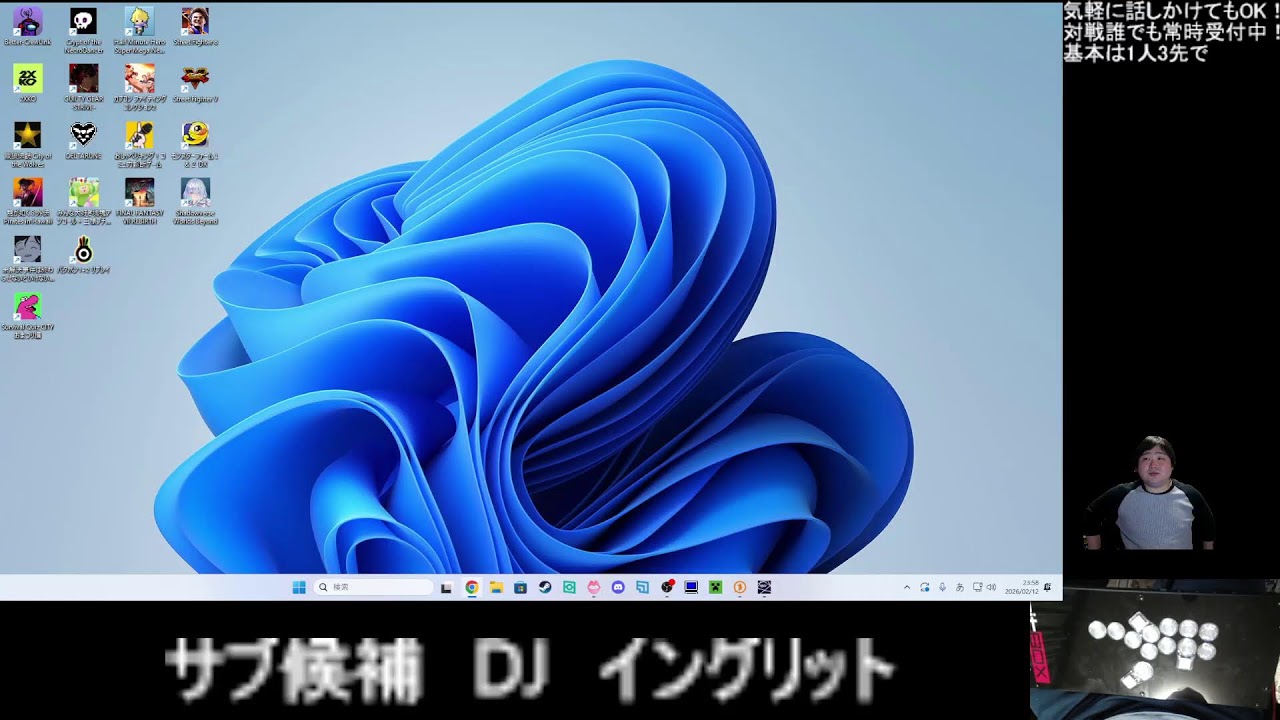This screenshot has width=1280, height=720.
Task: Open the last pinned taskbar app
Action: 765,588
